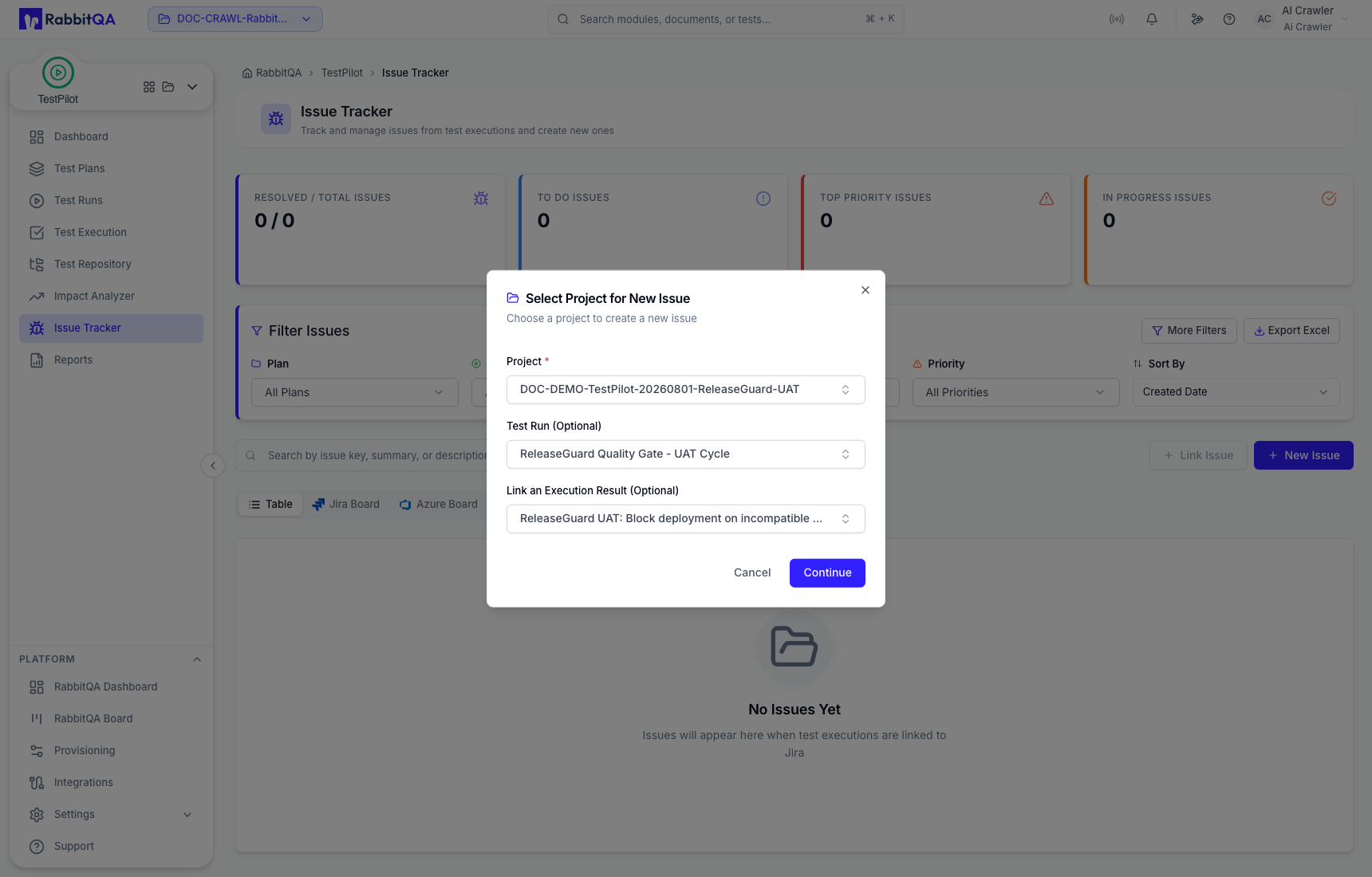Expand Settings submenu chevron
The image size is (1372, 877).
point(187,815)
